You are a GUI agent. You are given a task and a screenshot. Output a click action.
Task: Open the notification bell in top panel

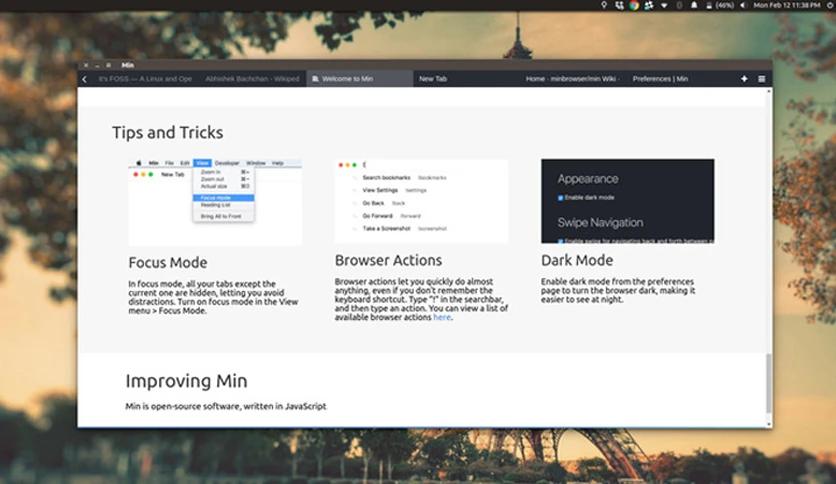[694, 5]
